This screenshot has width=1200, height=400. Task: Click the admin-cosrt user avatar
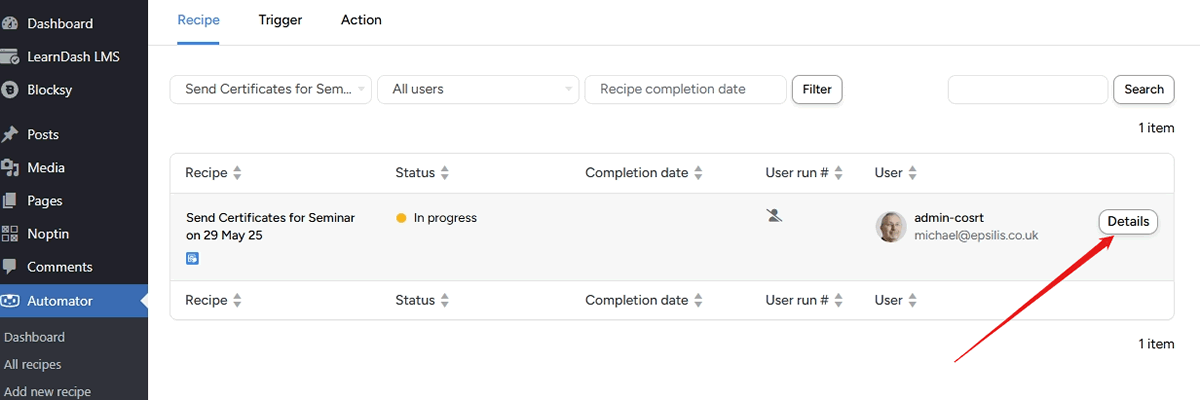891,227
